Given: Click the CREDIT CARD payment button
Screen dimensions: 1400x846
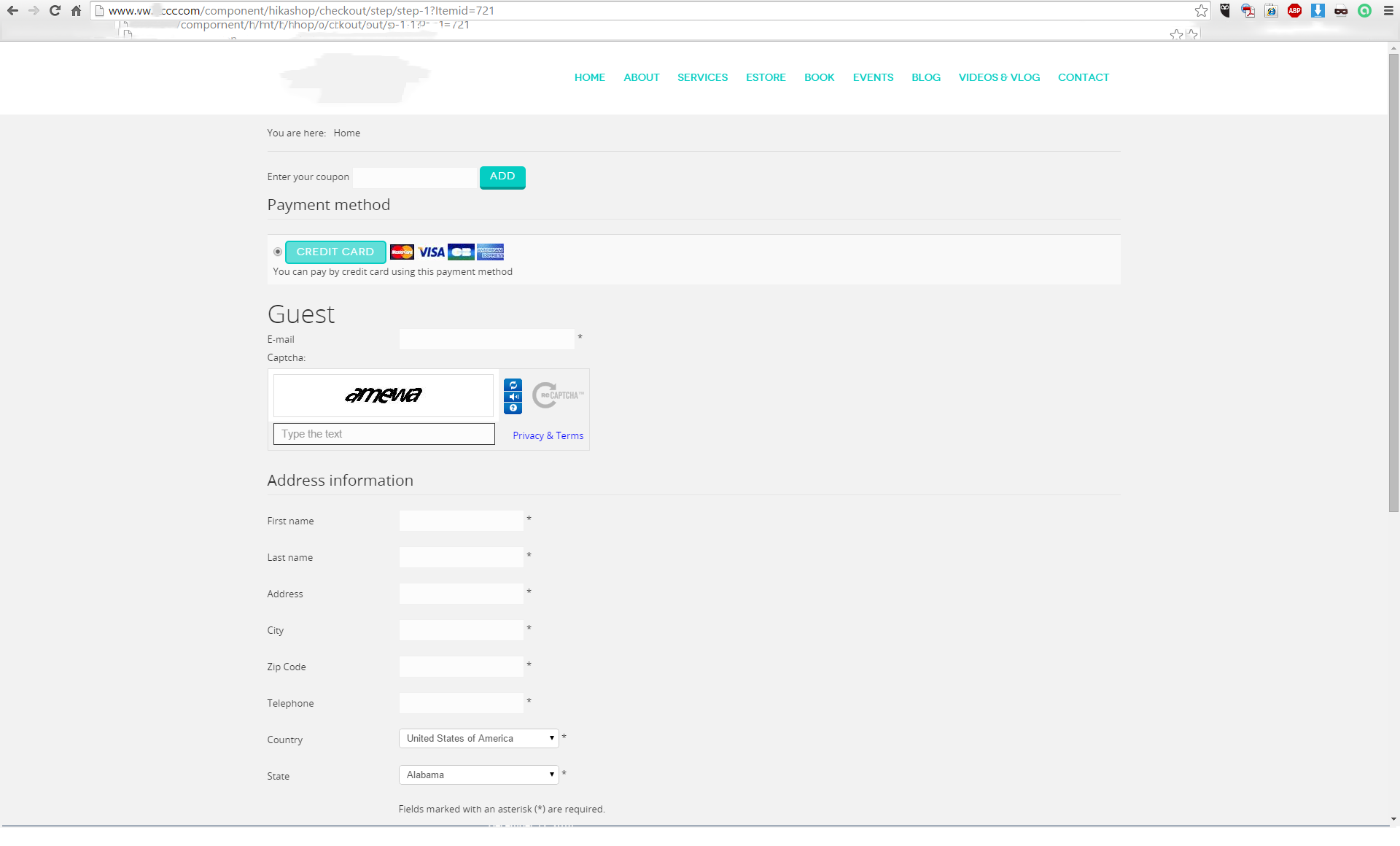Looking at the screenshot, I should 335,252.
